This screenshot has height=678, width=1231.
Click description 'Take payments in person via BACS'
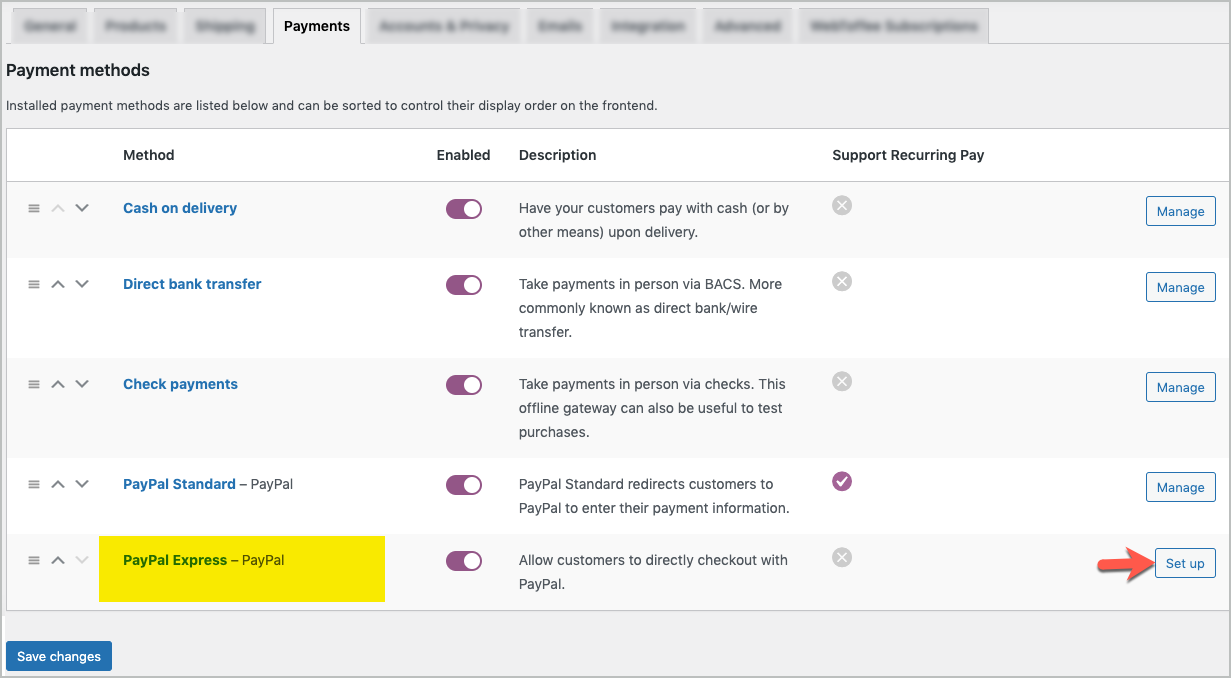coord(651,308)
